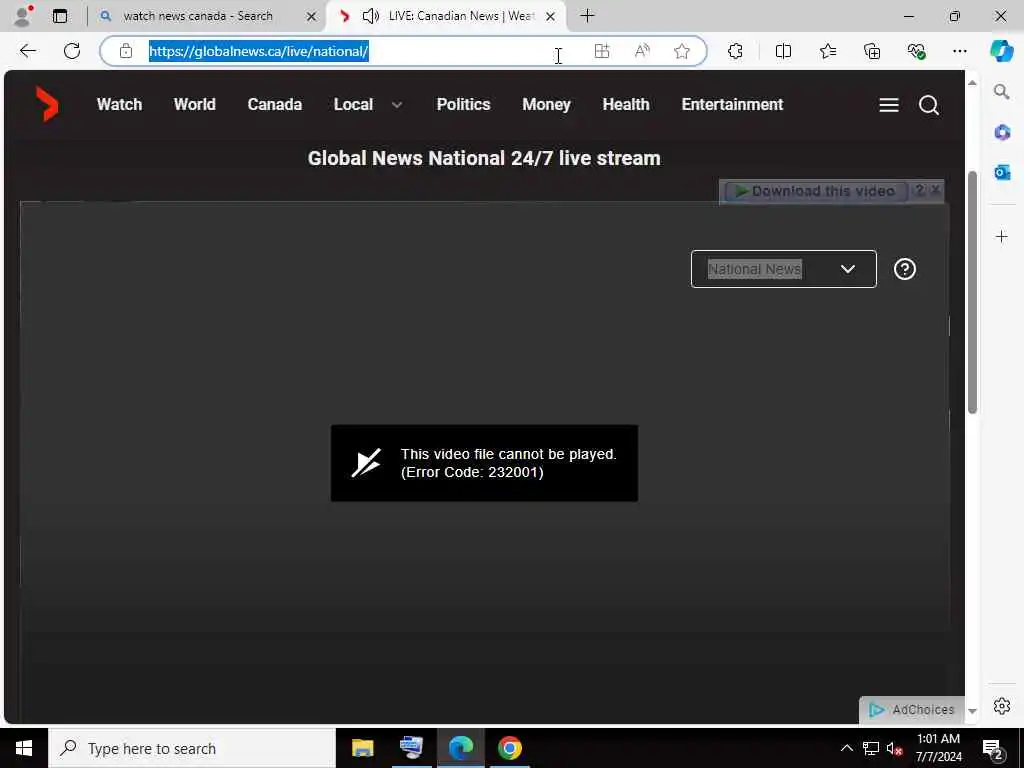
Task: Switch to watch news canada Search tab
Action: pyautogui.click(x=199, y=16)
